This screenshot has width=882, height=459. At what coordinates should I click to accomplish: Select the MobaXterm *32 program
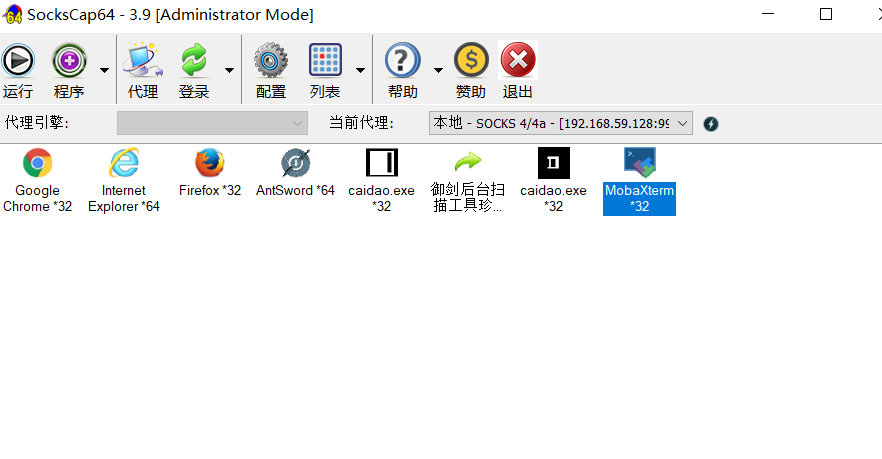pos(640,181)
